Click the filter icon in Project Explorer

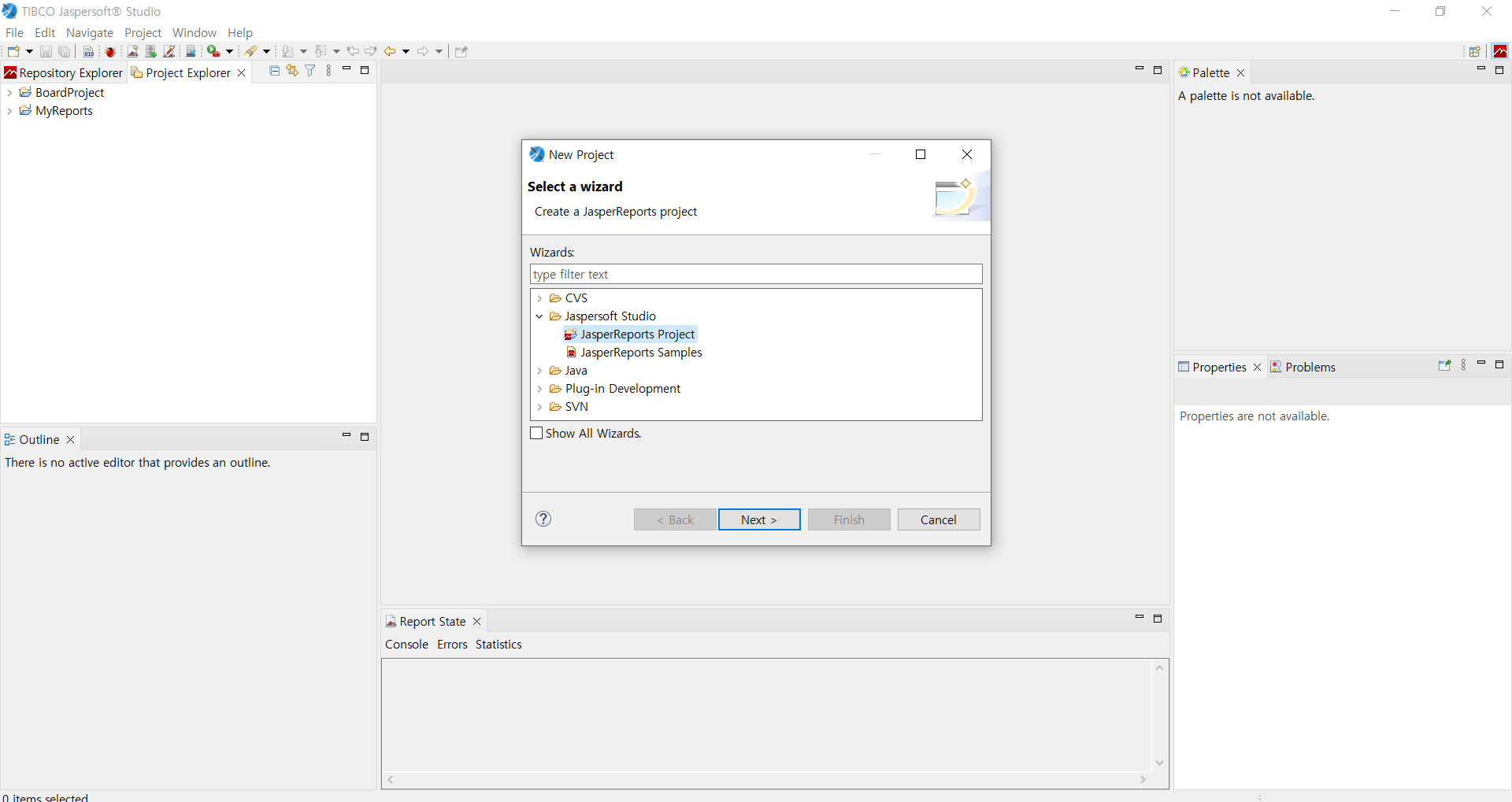coord(310,71)
